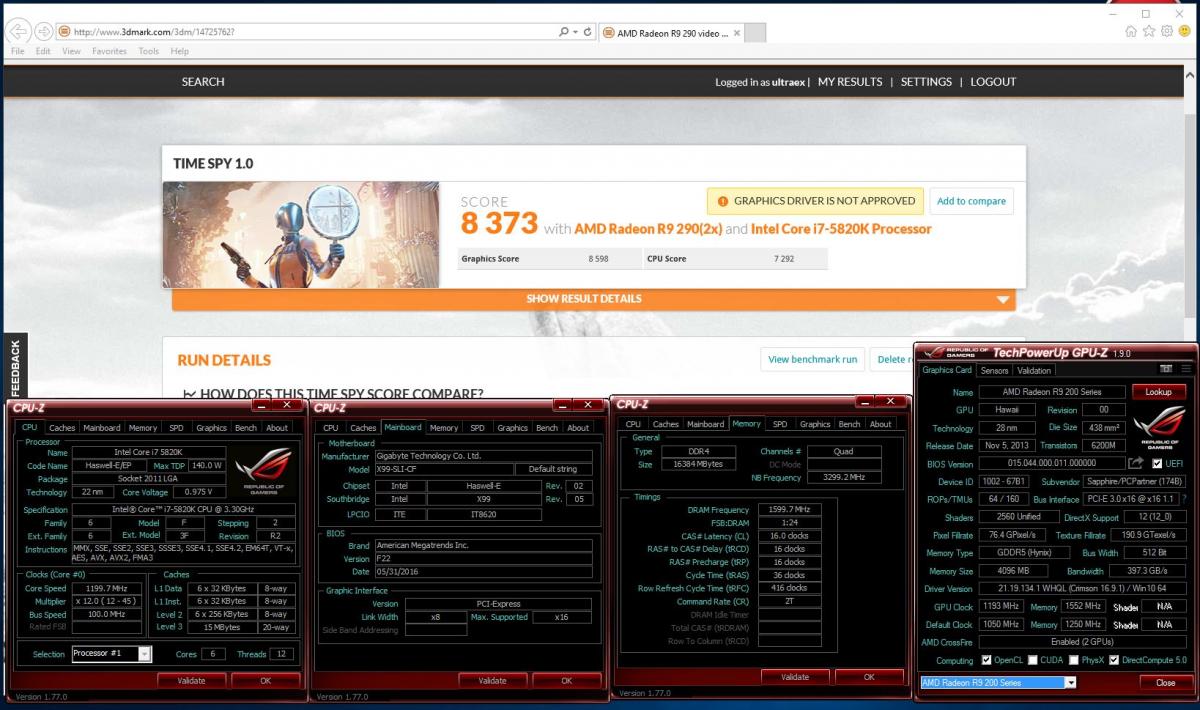Open the GPU-Z hamburger menu icon
1200x710 pixels.
(1185, 369)
